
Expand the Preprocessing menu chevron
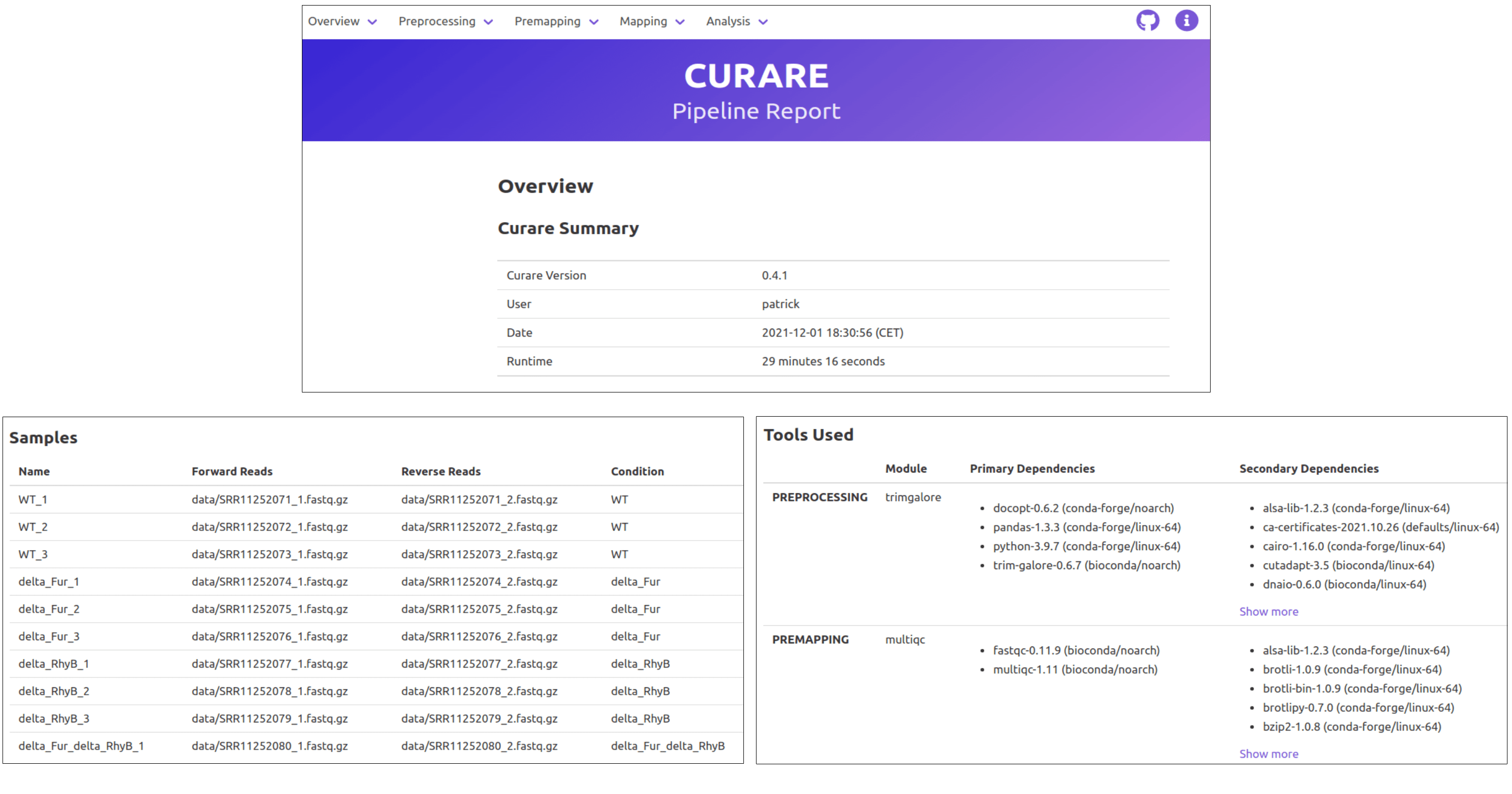488,22
